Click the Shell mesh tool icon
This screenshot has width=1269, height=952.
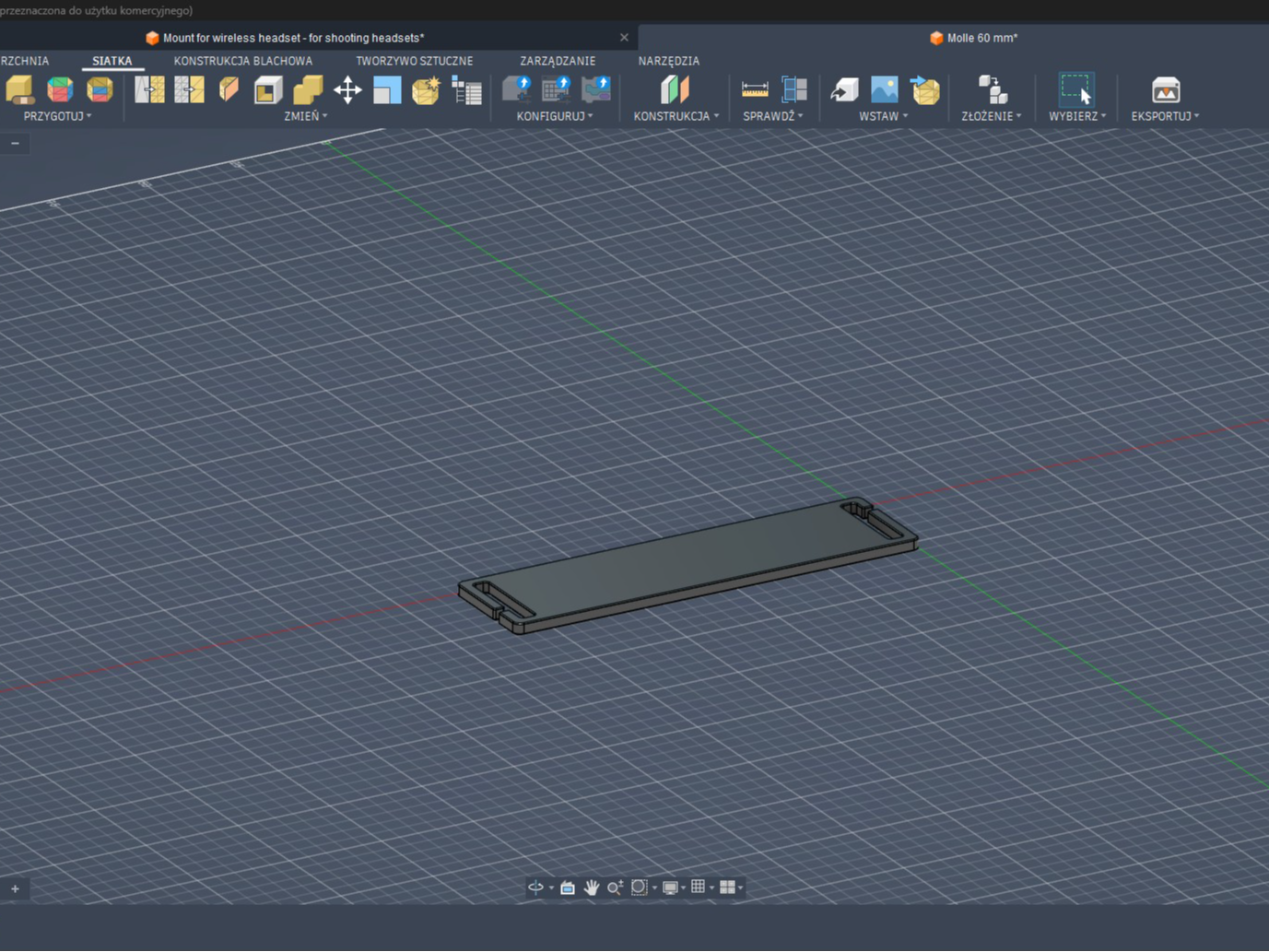[x=268, y=90]
